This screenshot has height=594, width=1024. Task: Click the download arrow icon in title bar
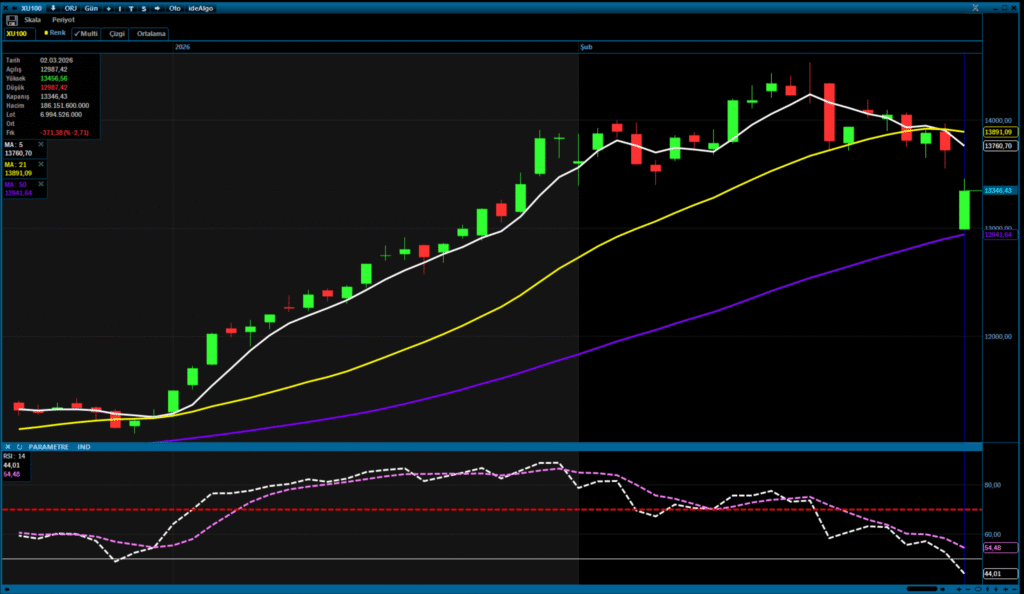(x=52, y=7)
